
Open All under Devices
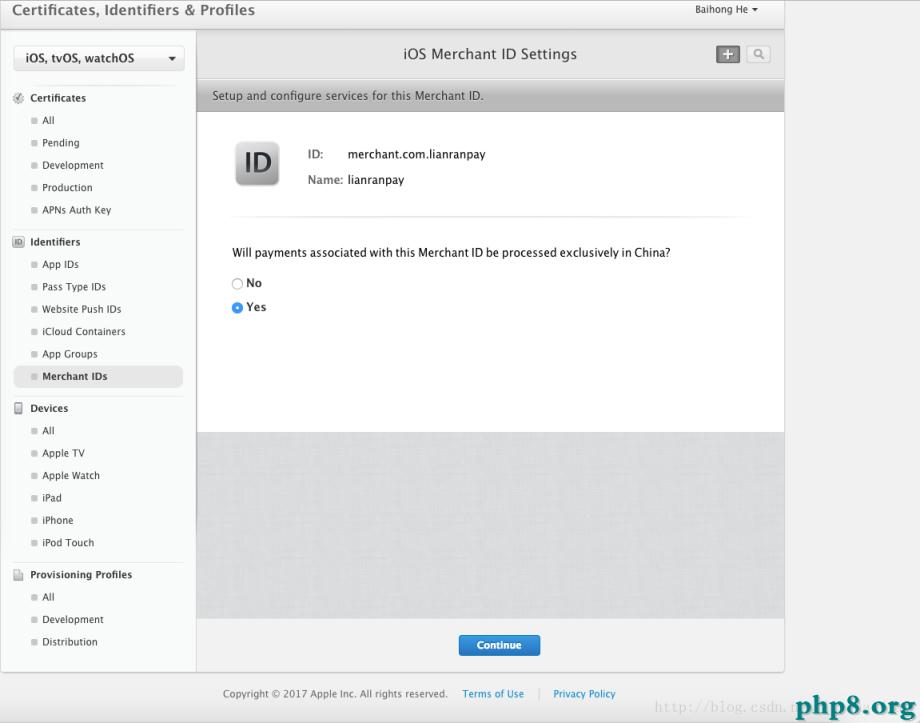tap(48, 431)
